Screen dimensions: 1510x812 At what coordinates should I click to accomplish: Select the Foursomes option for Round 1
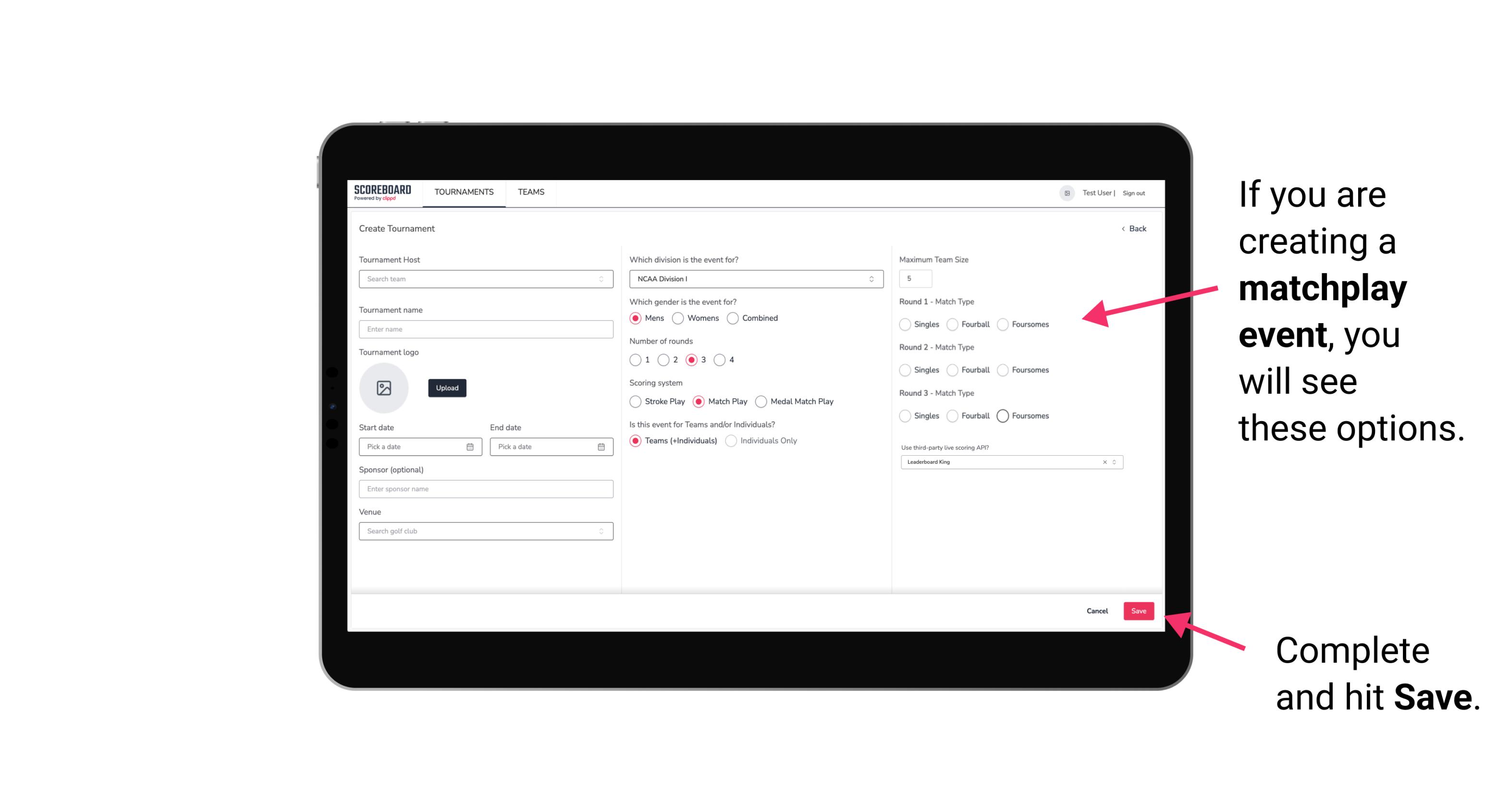(1001, 324)
